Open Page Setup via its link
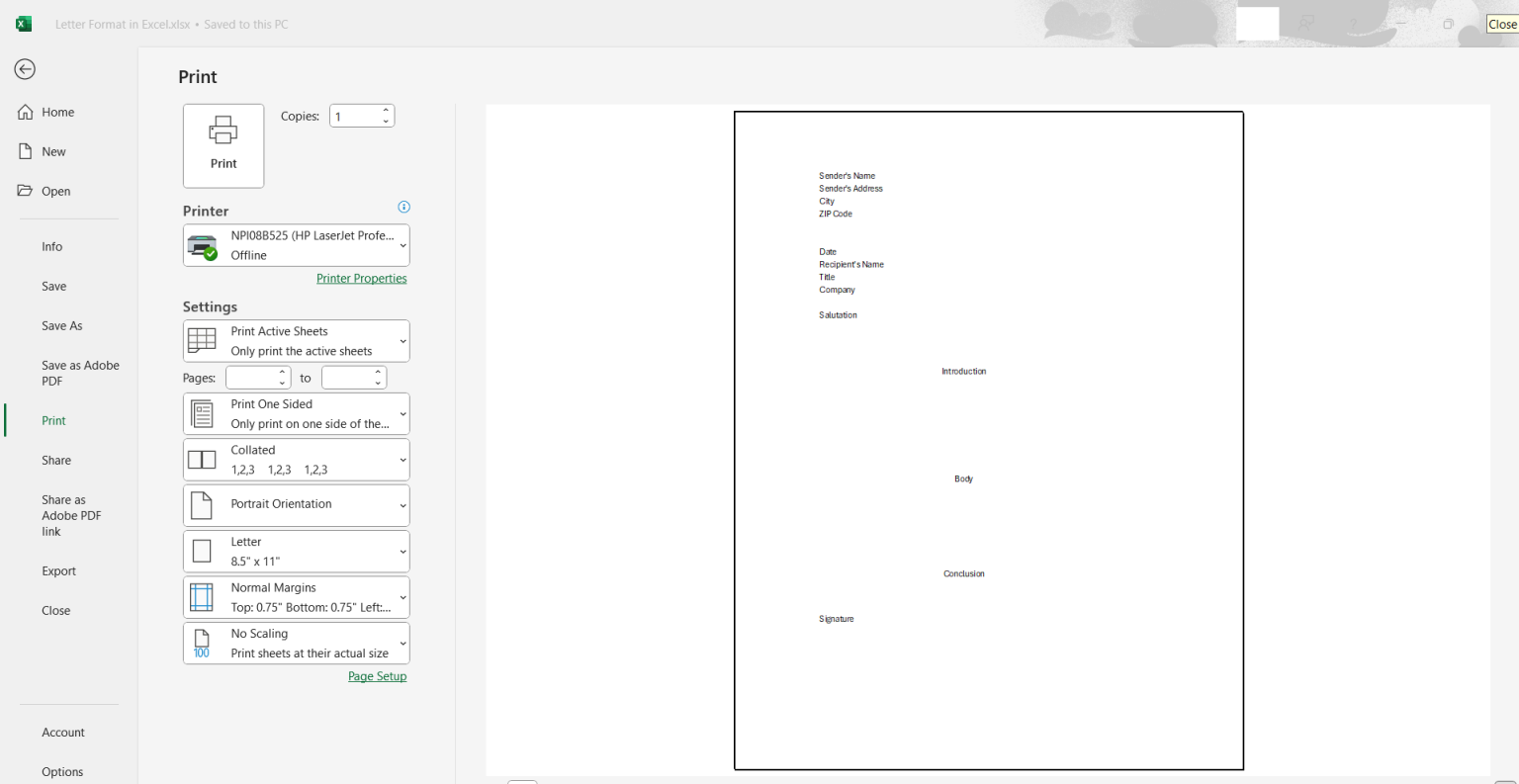 377,676
